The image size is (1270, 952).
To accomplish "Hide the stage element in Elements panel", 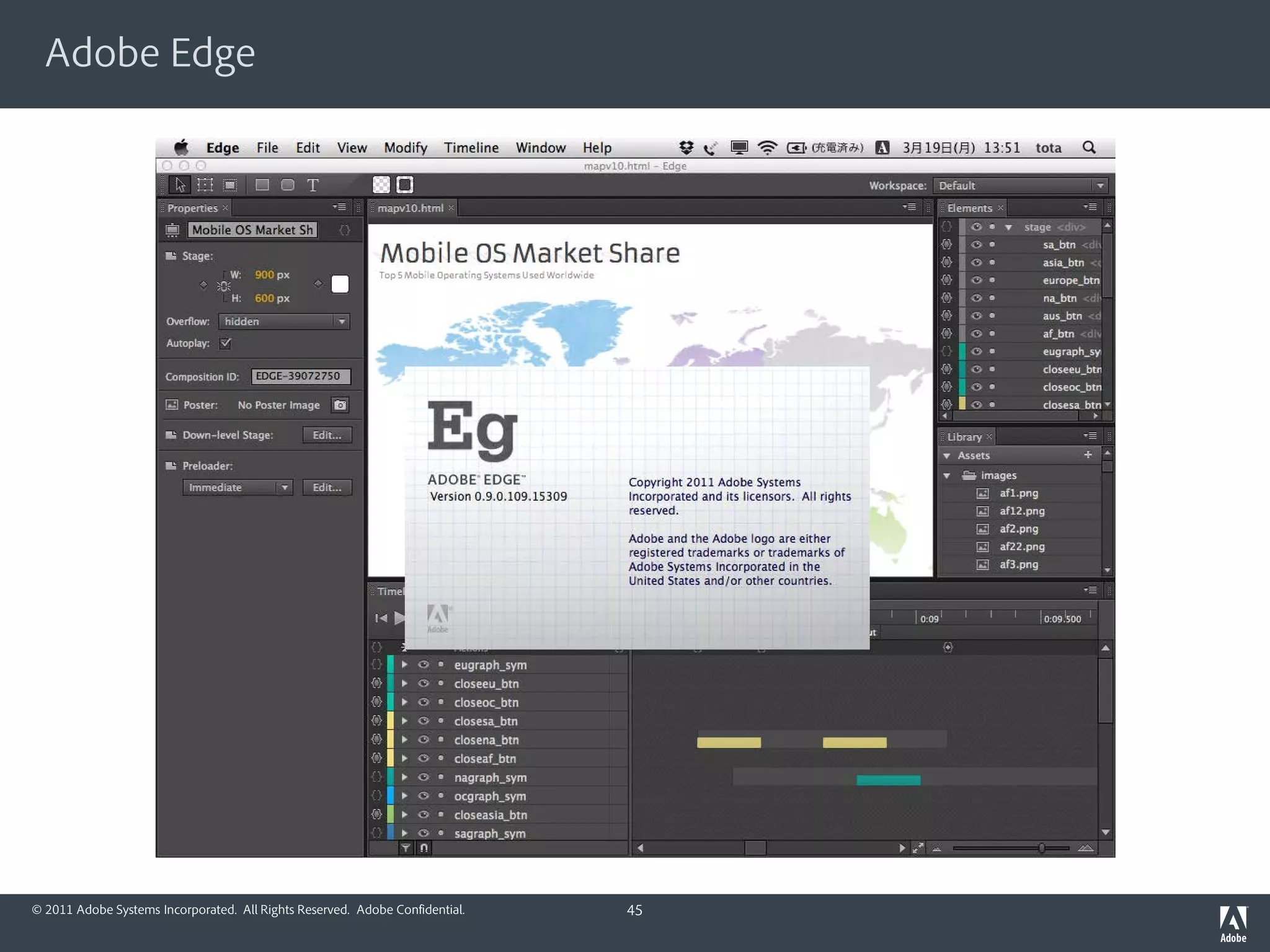I will point(976,227).
